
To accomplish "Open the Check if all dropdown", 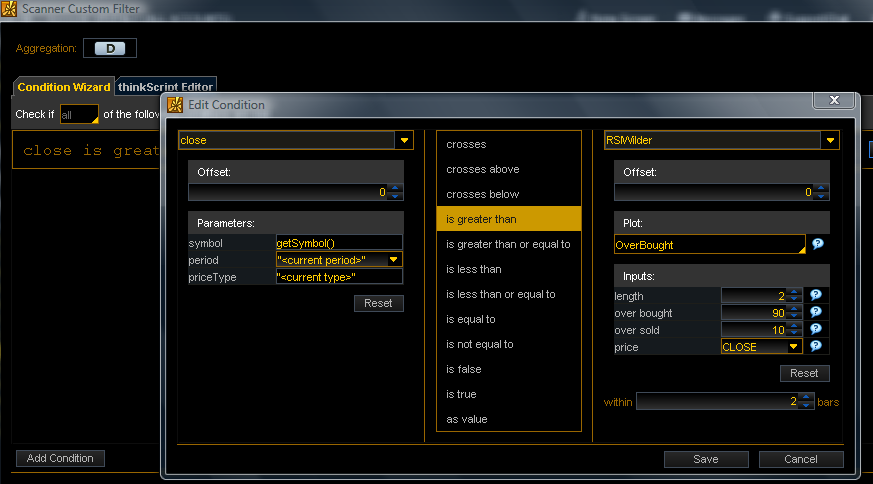I will [79, 114].
